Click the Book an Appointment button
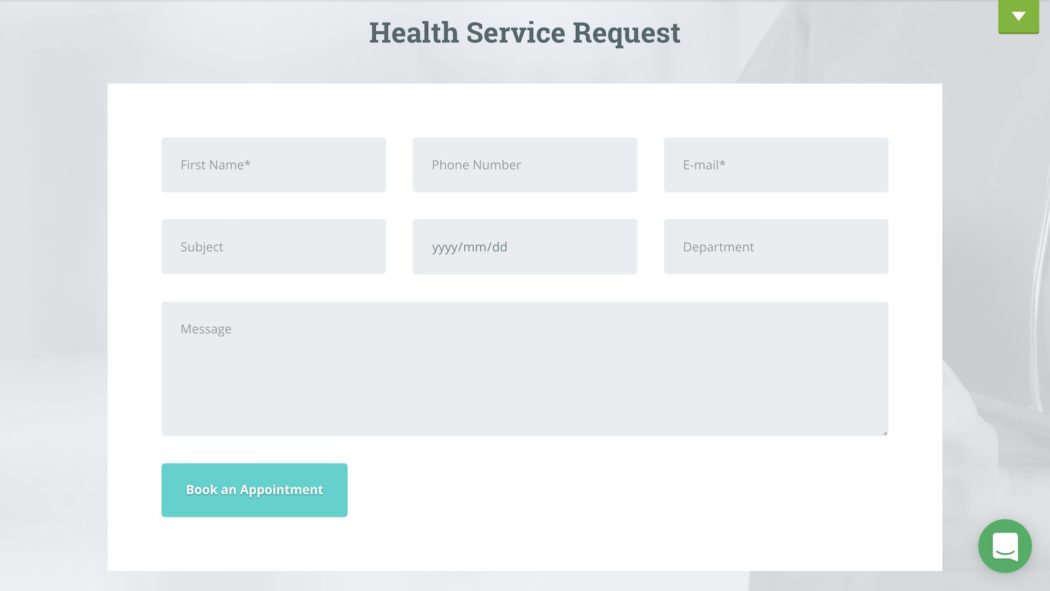Image resolution: width=1050 pixels, height=591 pixels. pos(254,489)
